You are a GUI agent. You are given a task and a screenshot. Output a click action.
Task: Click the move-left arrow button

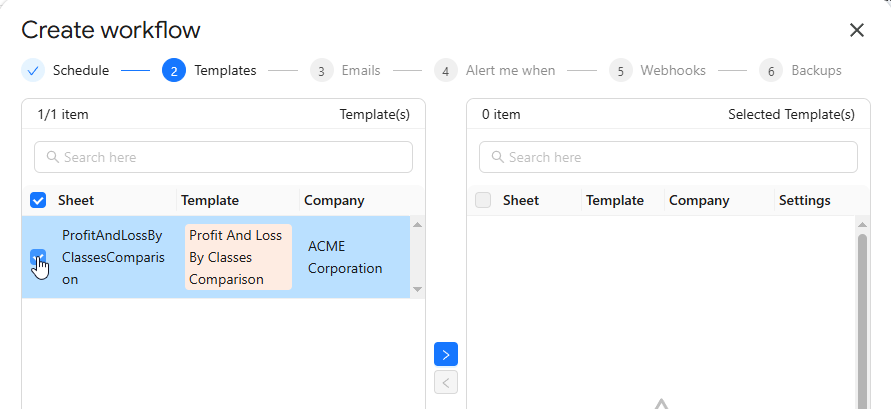click(446, 382)
